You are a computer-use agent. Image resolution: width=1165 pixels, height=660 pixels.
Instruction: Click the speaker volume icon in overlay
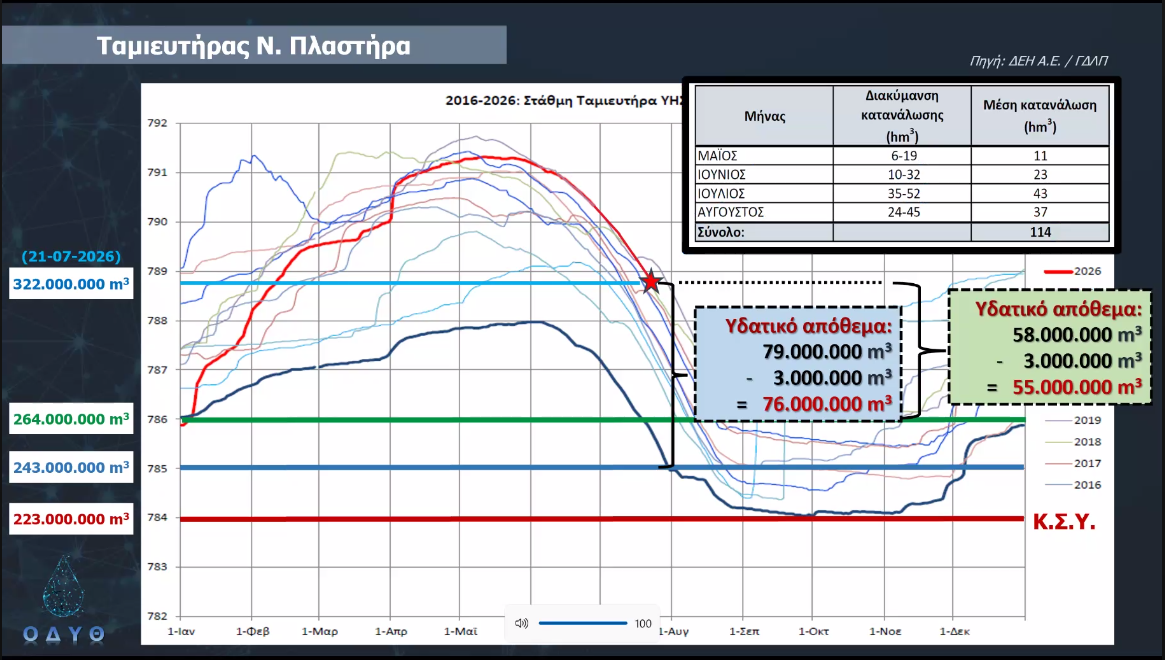[x=522, y=623]
